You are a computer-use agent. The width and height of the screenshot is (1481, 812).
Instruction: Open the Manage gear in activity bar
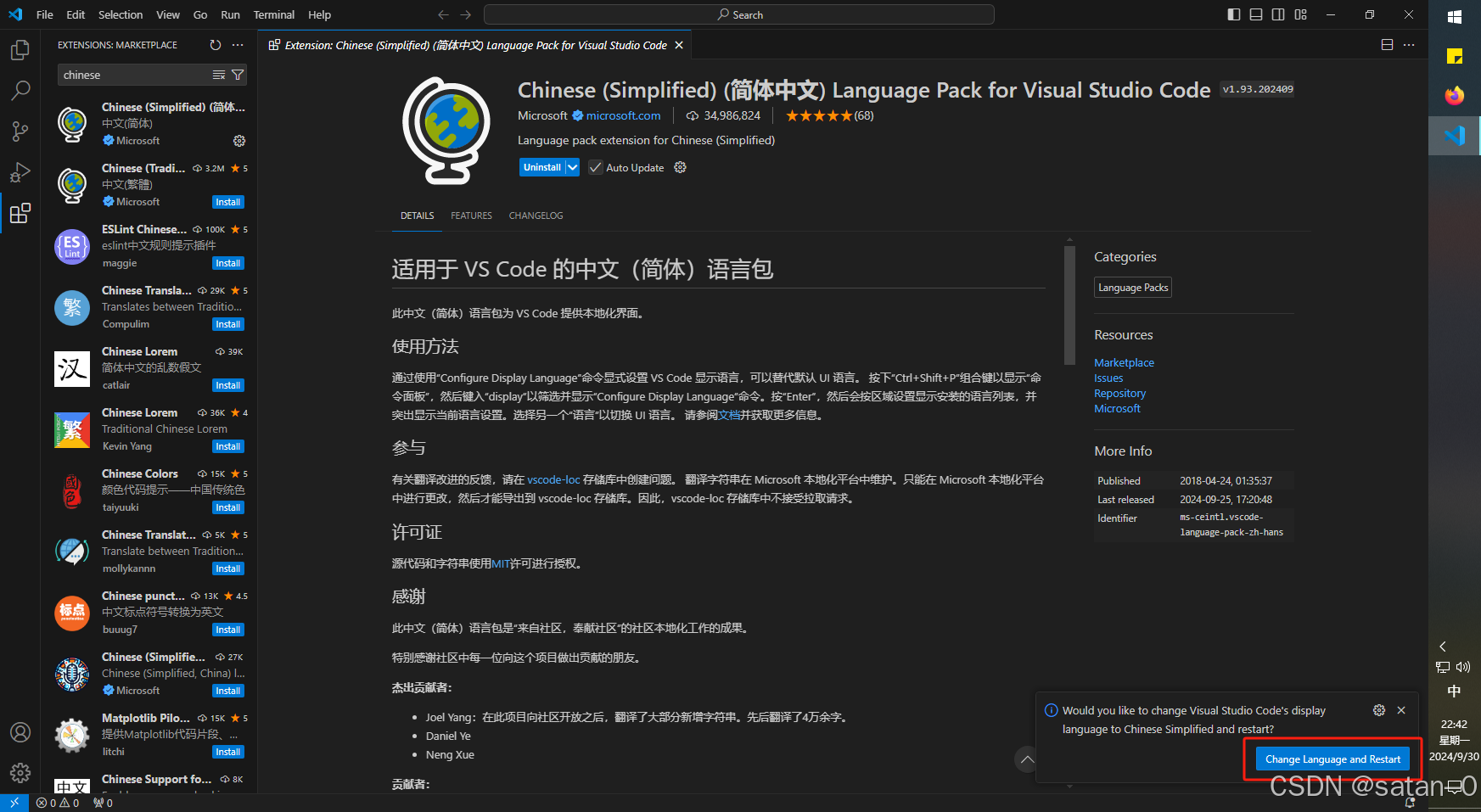click(20, 773)
